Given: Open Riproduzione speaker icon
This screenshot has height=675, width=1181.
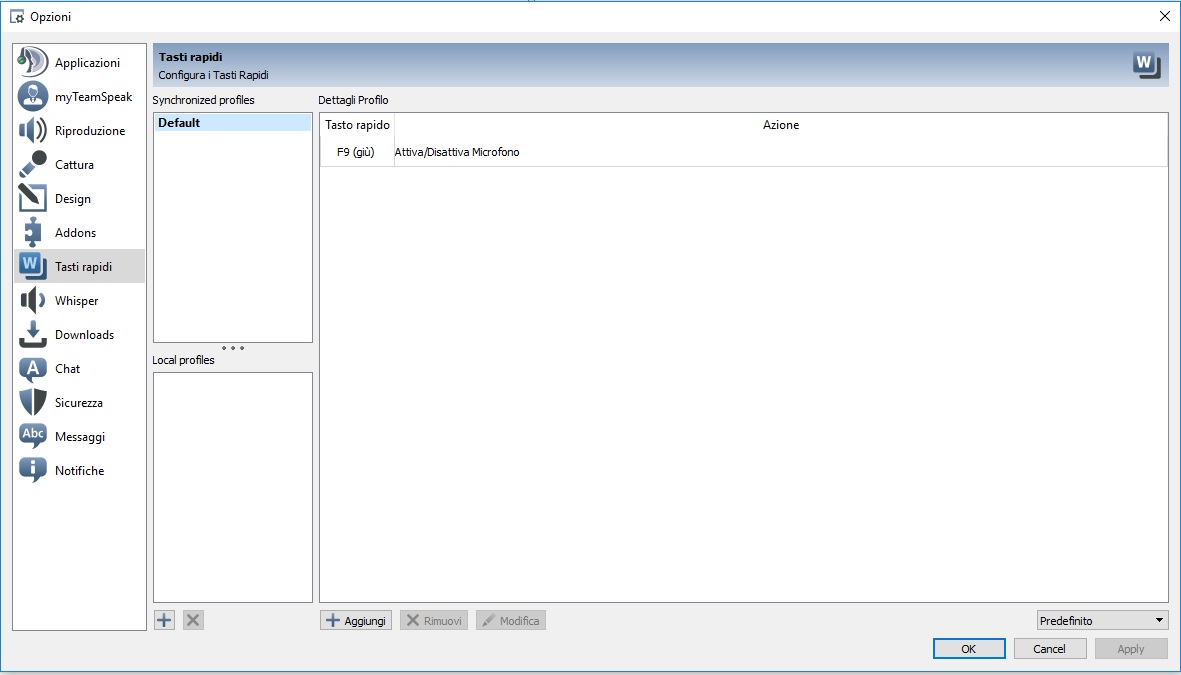Looking at the screenshot, I should coord(33,131).
